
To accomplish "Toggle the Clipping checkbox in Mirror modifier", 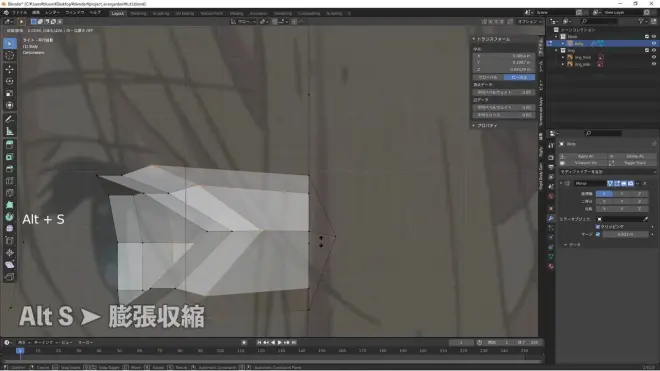I will click(598, 227).
